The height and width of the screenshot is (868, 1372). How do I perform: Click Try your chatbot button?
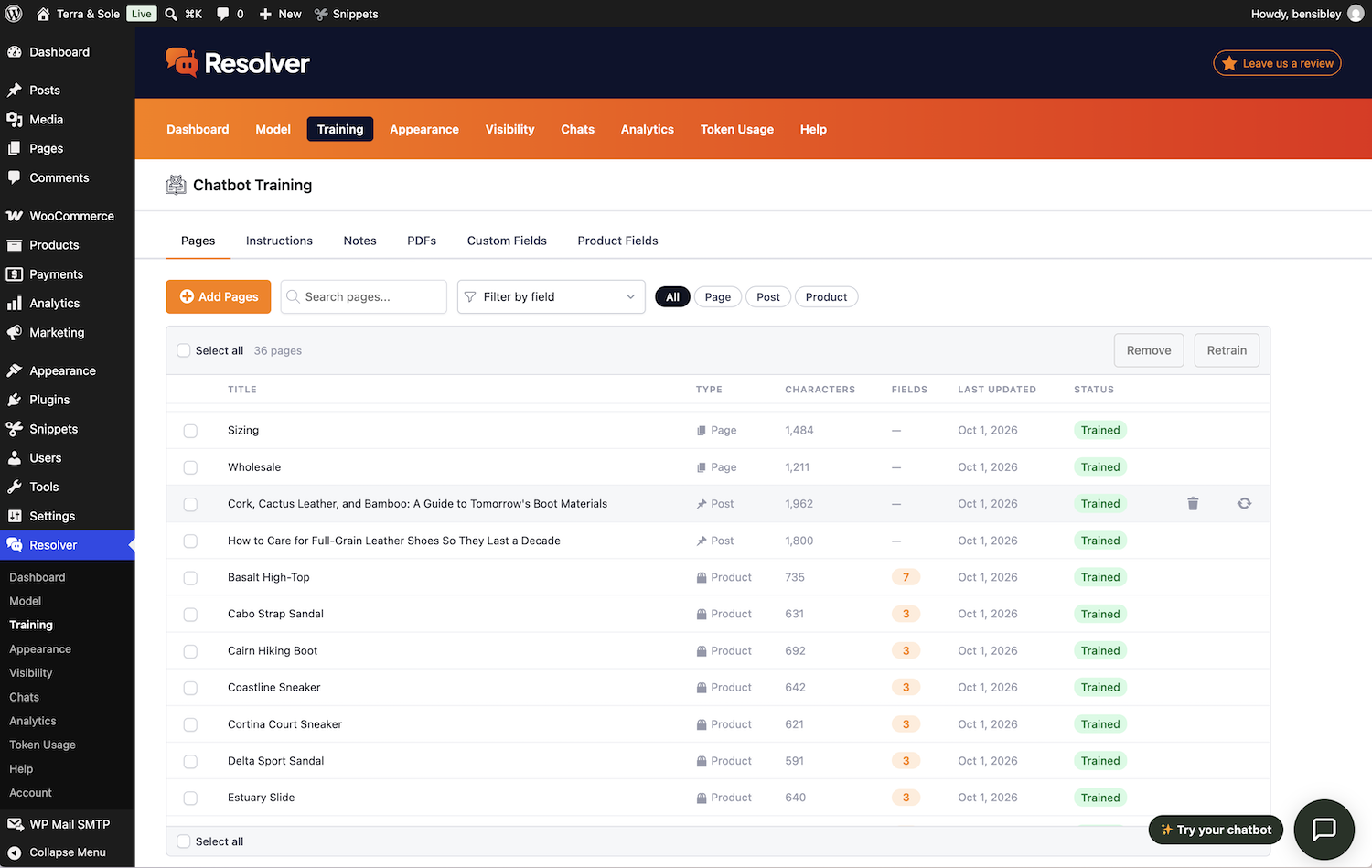[1217, 830]
